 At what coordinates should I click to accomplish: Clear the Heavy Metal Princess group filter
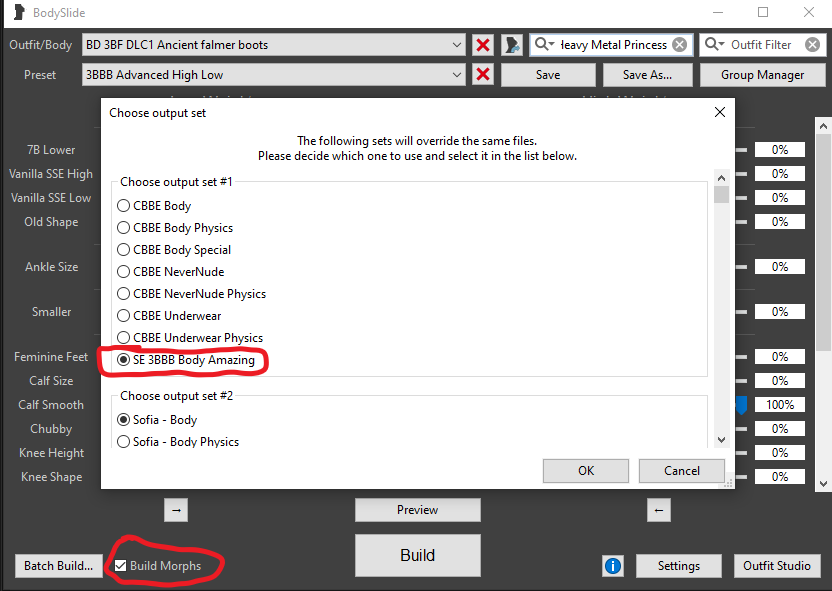(x=679, y=45)
